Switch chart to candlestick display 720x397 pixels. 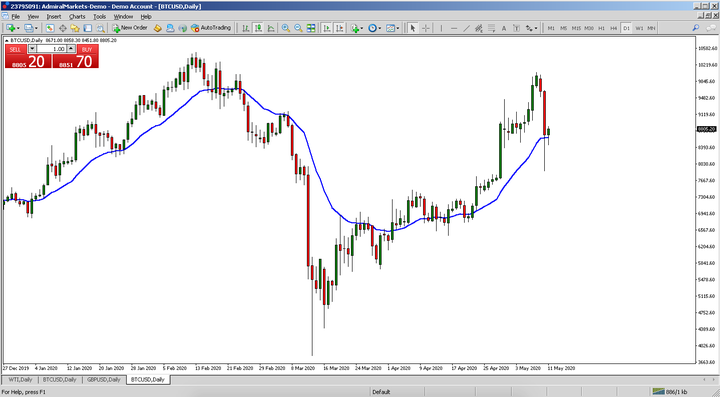pos(259,28)
